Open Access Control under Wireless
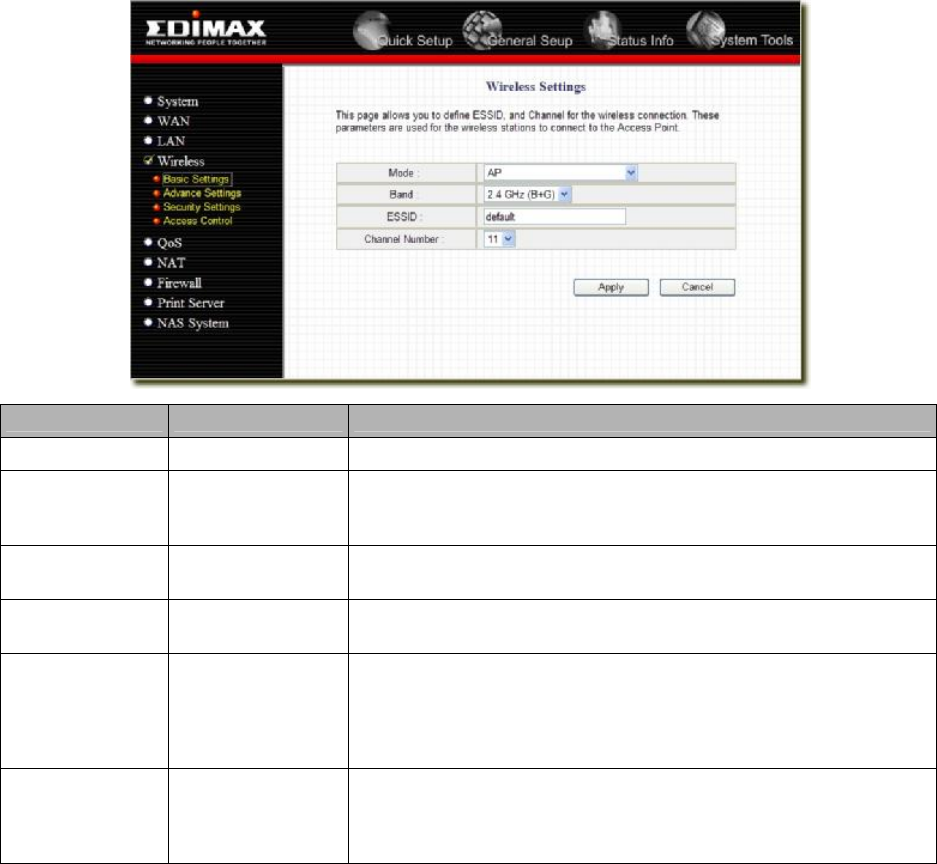Screen dimensions: 937x864 pyautogui.click(x=197, y=220)
